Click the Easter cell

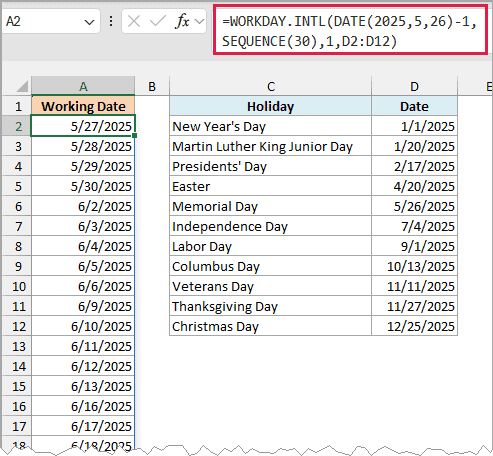270,186
